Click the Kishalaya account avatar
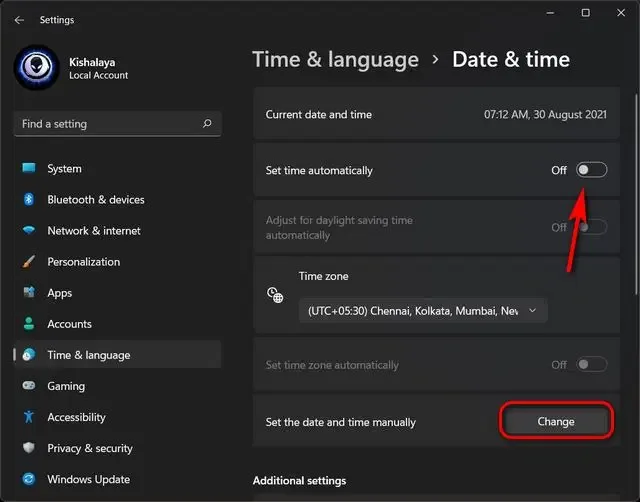Screen dimensions: 640x502 pyautogui.click(x=36, y=67)
